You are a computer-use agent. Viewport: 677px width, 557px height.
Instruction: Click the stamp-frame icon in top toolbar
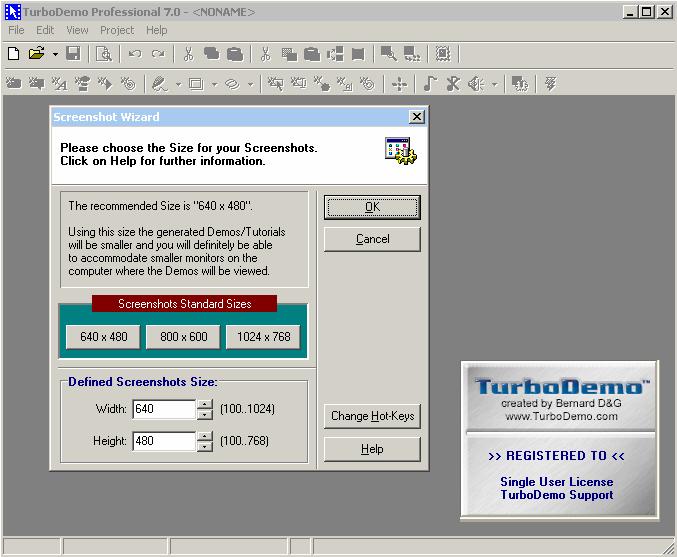(x=443, y=54)
